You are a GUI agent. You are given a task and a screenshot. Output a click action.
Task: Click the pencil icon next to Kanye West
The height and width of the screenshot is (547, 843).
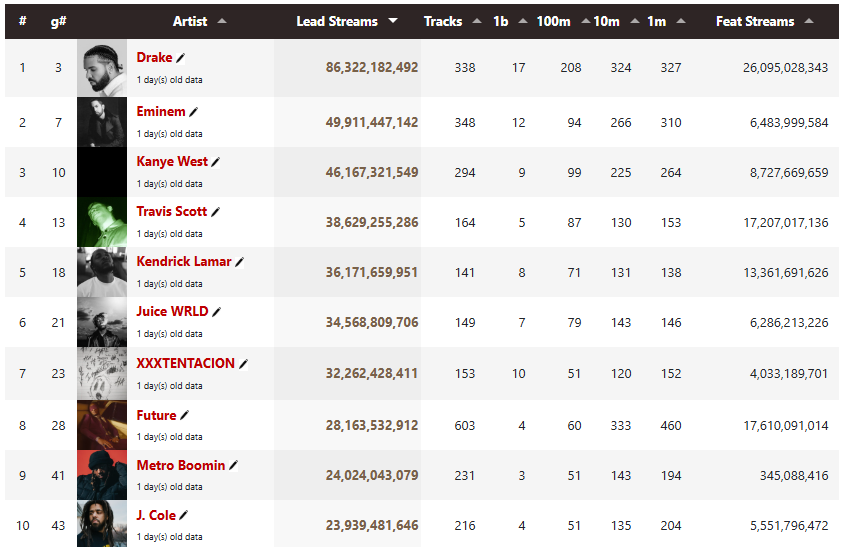point(216,162)
